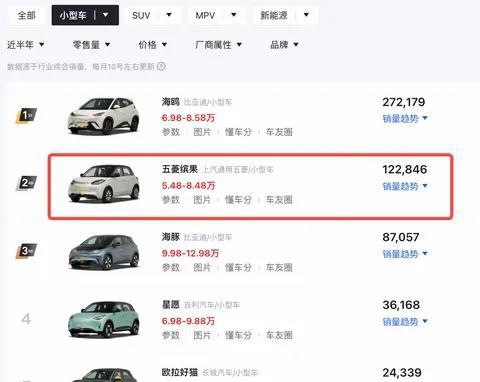Open the 五菱缤果 car image
The image size is (480, 382).
tap(104, 183)
